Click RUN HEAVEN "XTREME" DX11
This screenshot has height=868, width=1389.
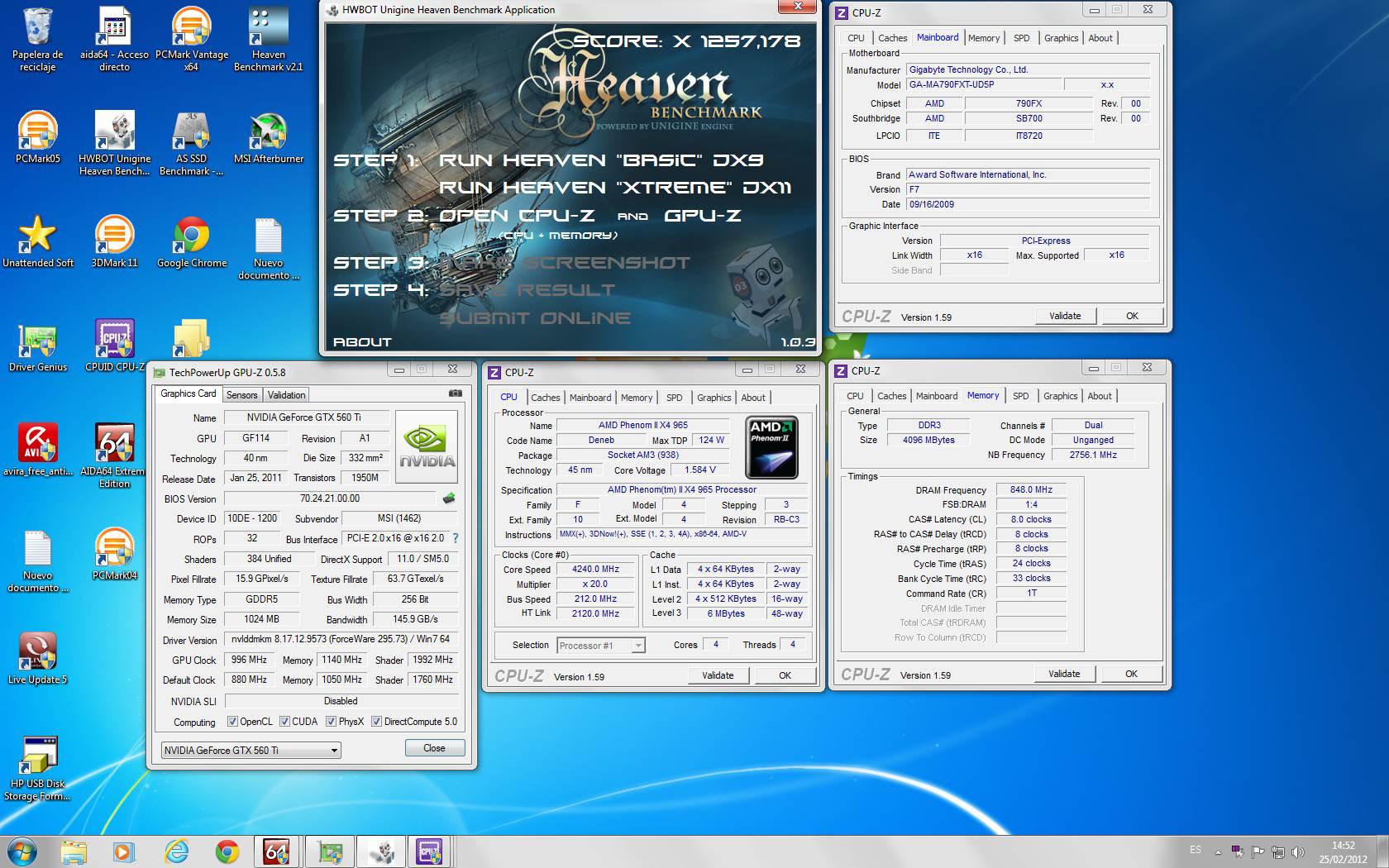615,188
